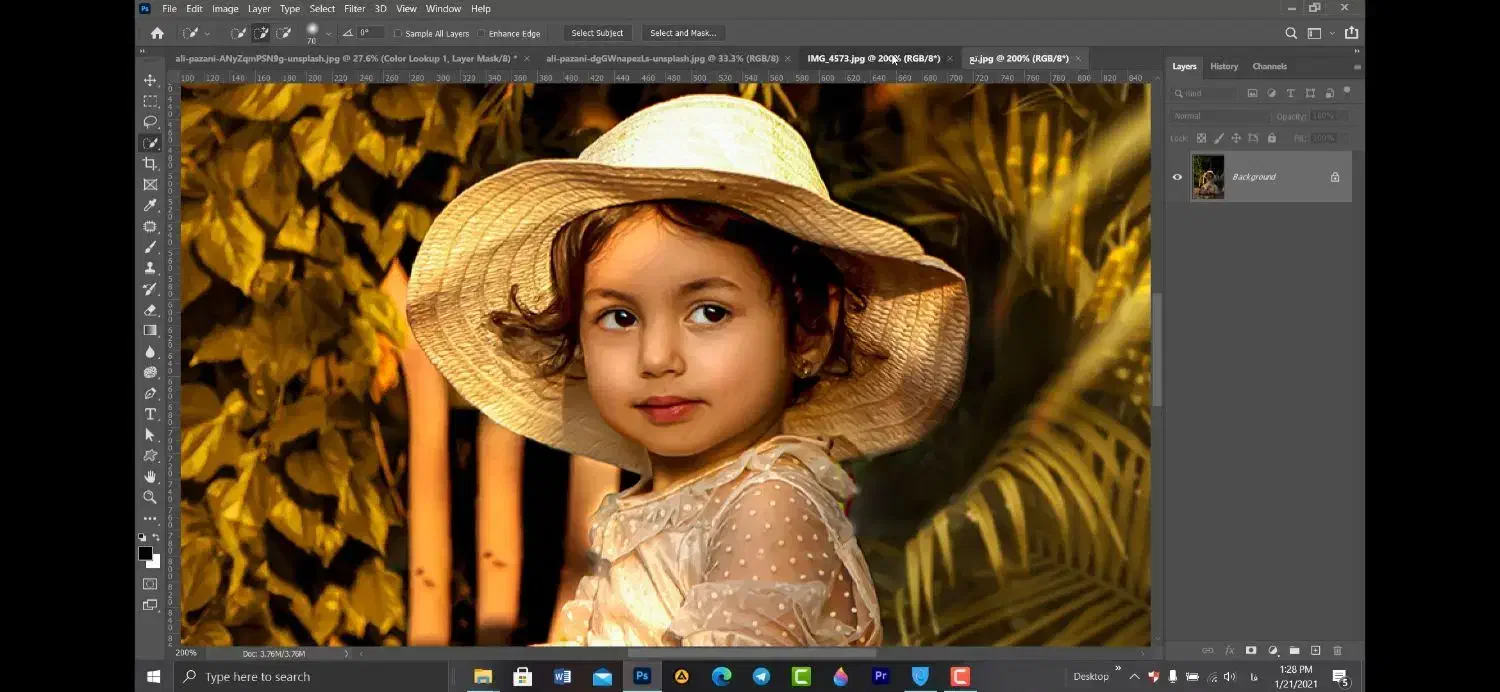
Task: Select the Move tool
Action: [x=151, y=79]
